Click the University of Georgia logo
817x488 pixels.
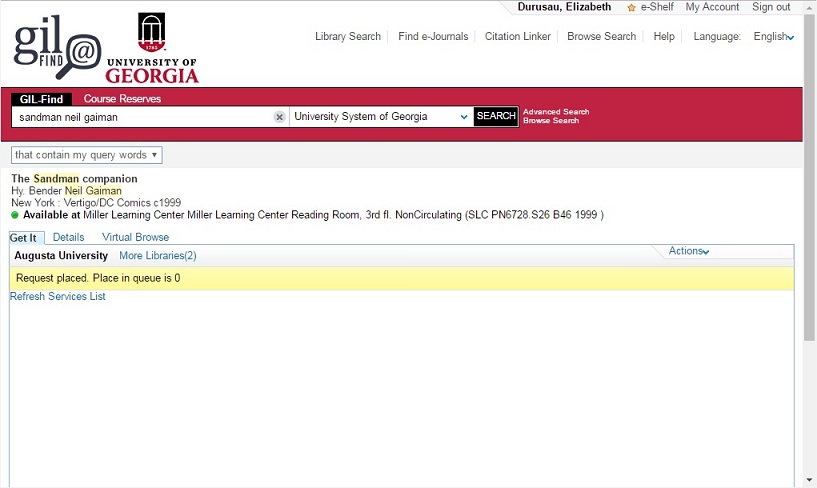(153, 48)
